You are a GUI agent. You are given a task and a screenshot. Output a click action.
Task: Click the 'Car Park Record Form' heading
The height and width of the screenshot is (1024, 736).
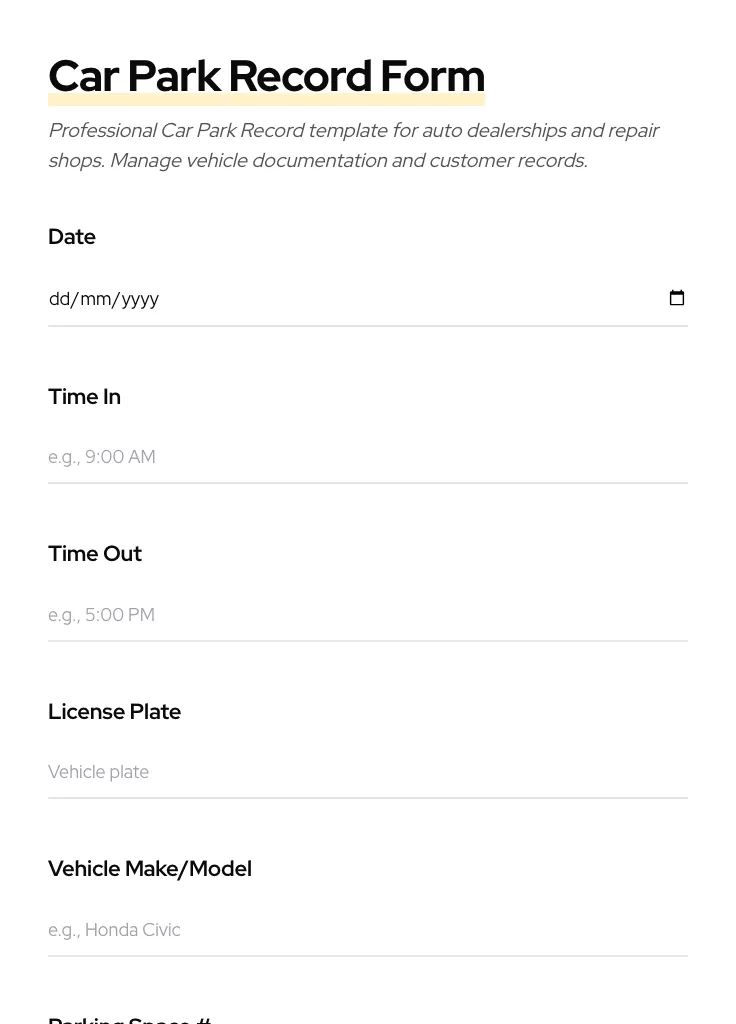pos(266,76)
